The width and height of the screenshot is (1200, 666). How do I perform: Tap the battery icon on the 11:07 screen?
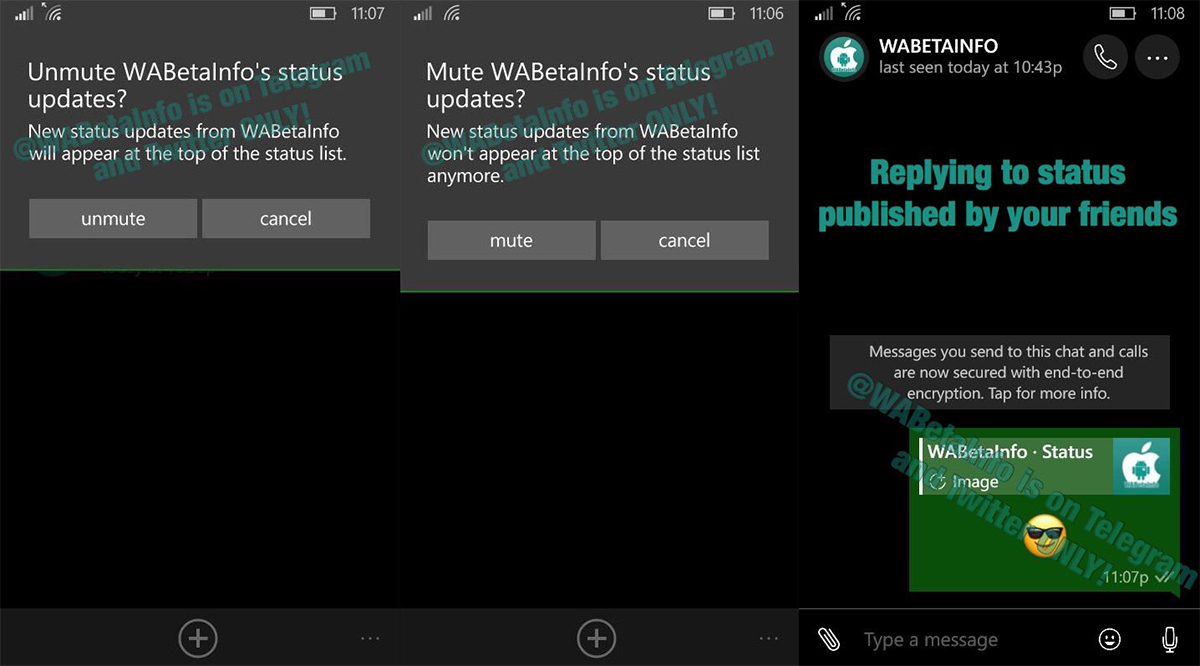click(323, 14)
